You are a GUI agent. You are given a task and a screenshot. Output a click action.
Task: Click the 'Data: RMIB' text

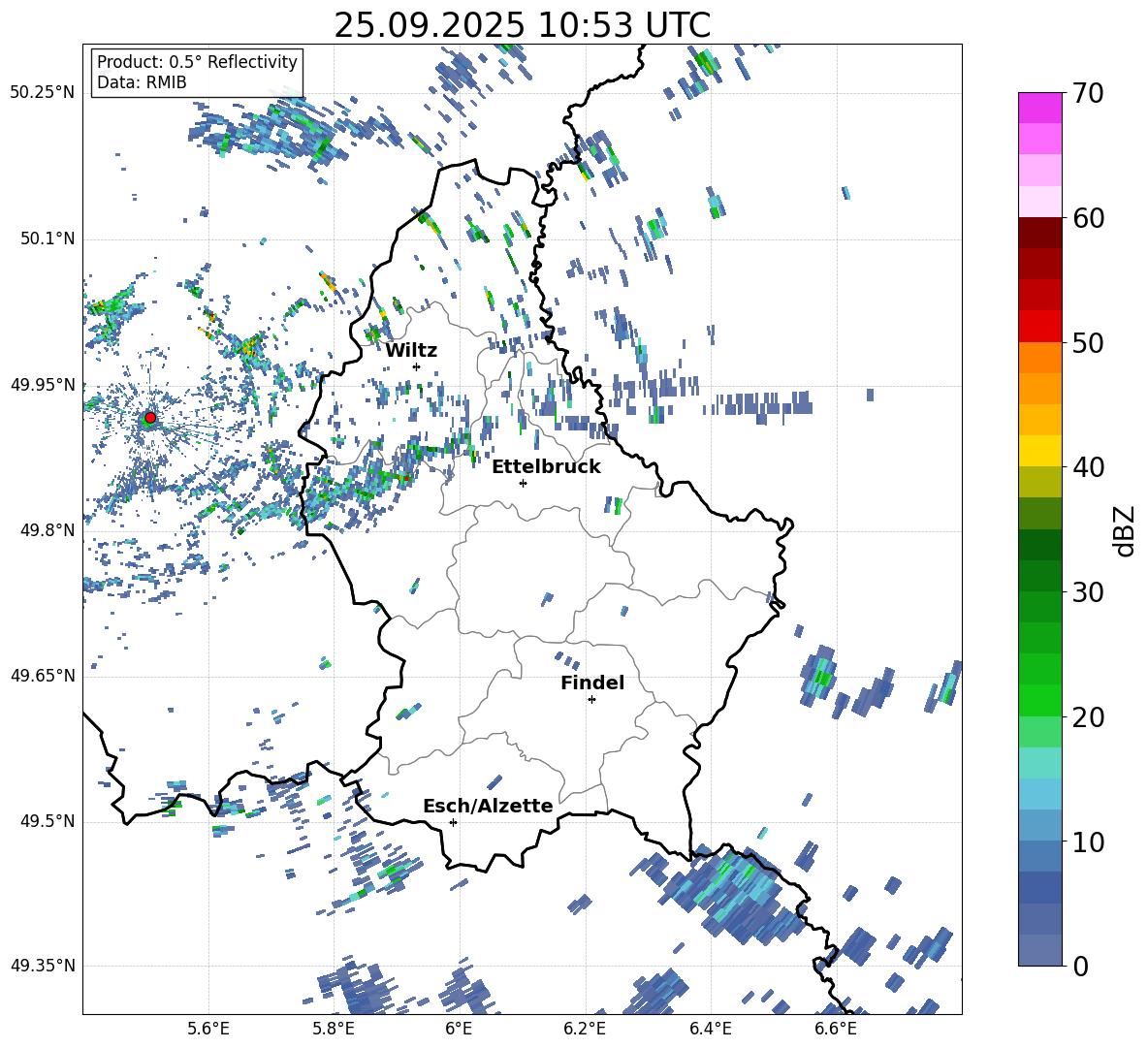[142, 82]
